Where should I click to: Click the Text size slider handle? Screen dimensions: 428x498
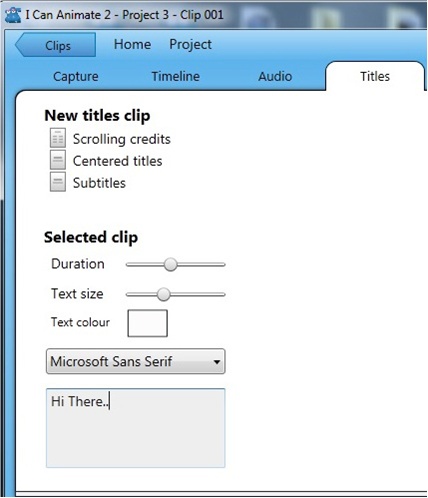click(163, 294)
